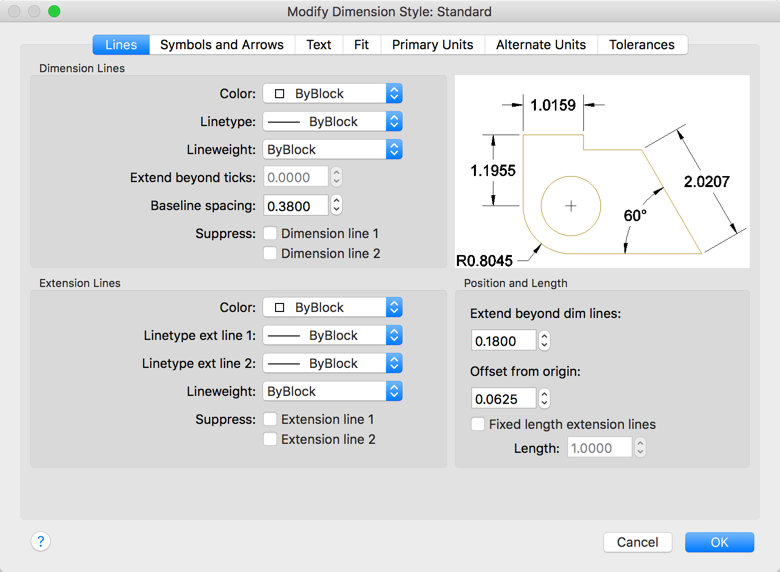780x572 pixels.
Task: Select the Primary Units tab
Action: pos(433,44)
